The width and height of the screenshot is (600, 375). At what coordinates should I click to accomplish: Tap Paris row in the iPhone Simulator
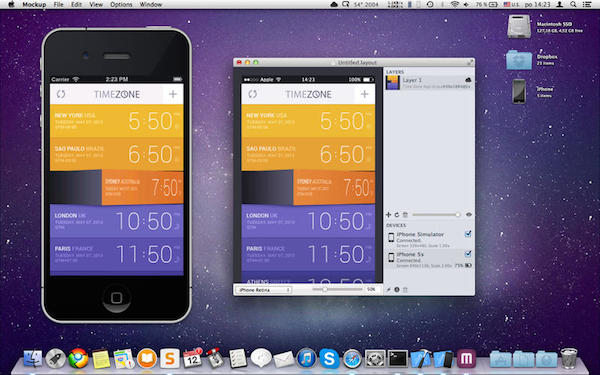coord(117,254)
